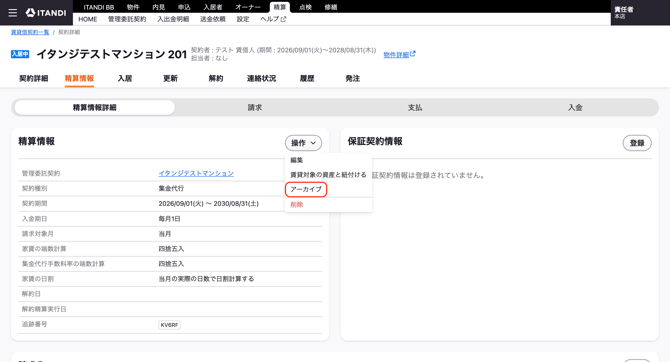Image resolution: width=670 pixels, height=362 pixels.
Task: Open the イタンジテストマンション contract link
Action: point(196,173)
